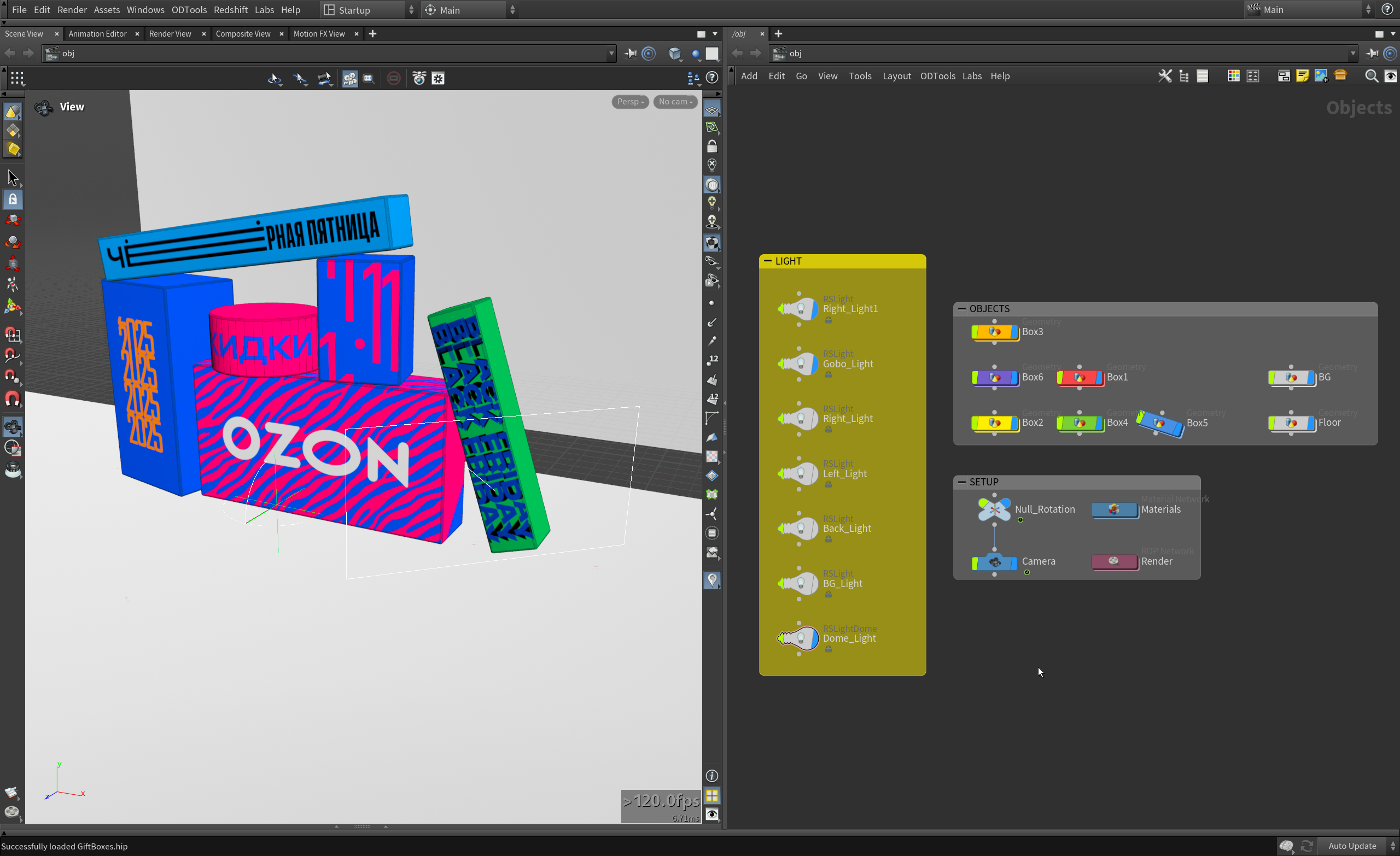Click the Render ROP network node

pyautogui.click(x=1113, y=561)
